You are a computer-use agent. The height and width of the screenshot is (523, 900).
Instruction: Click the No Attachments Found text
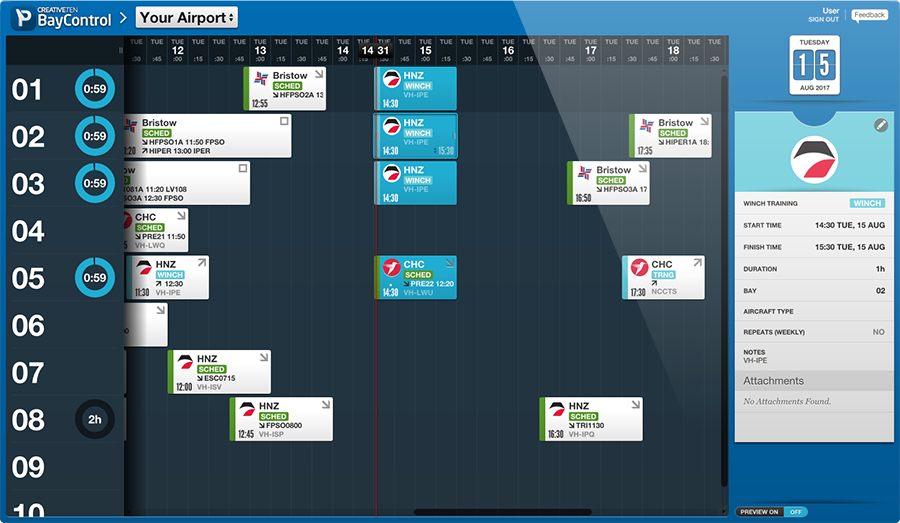[x=787, y=401]
